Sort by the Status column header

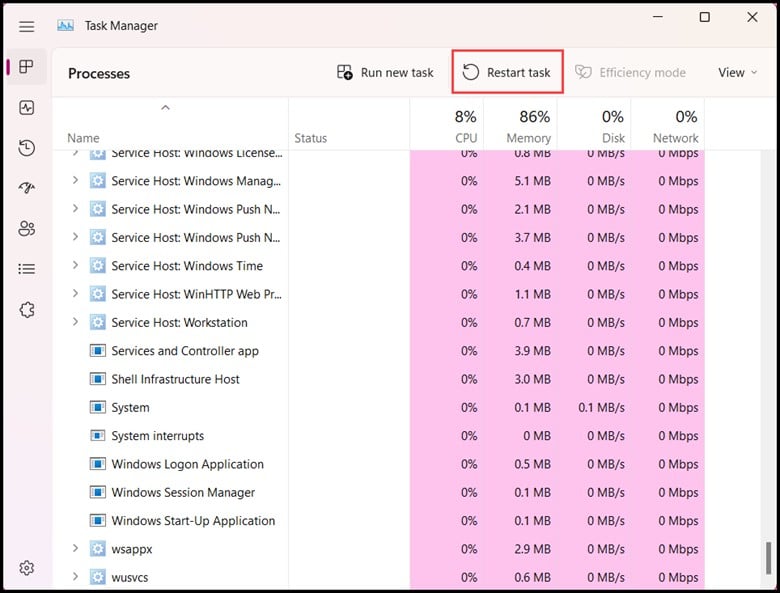point(349,124)
